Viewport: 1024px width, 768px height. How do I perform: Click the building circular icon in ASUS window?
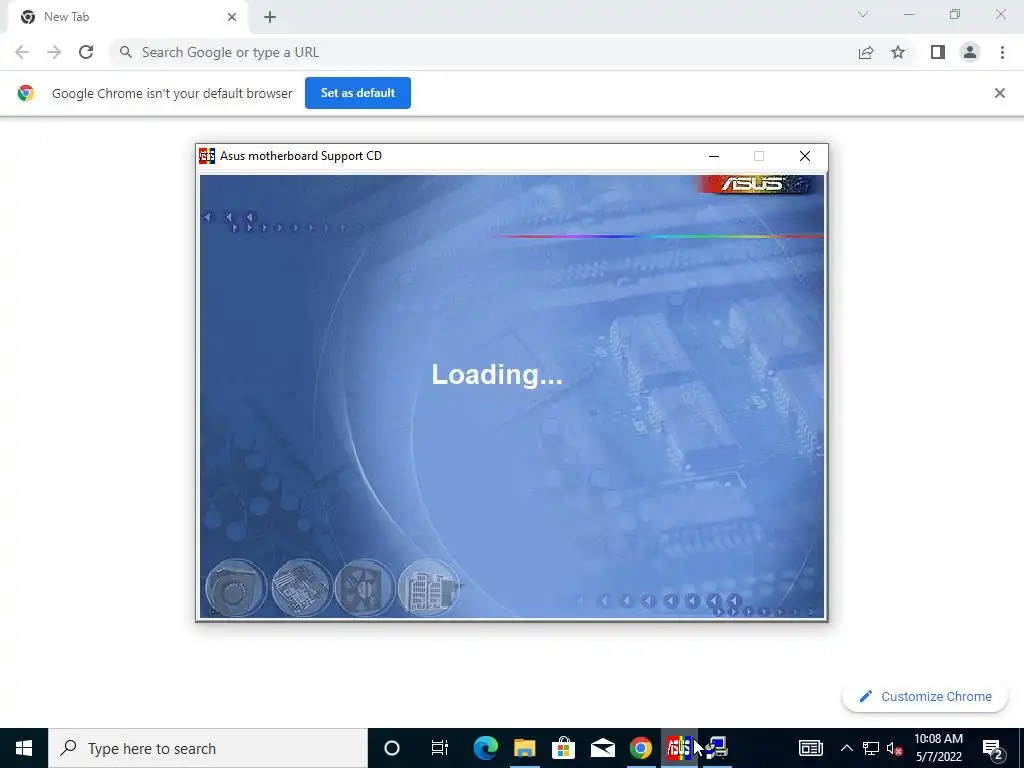428,588
